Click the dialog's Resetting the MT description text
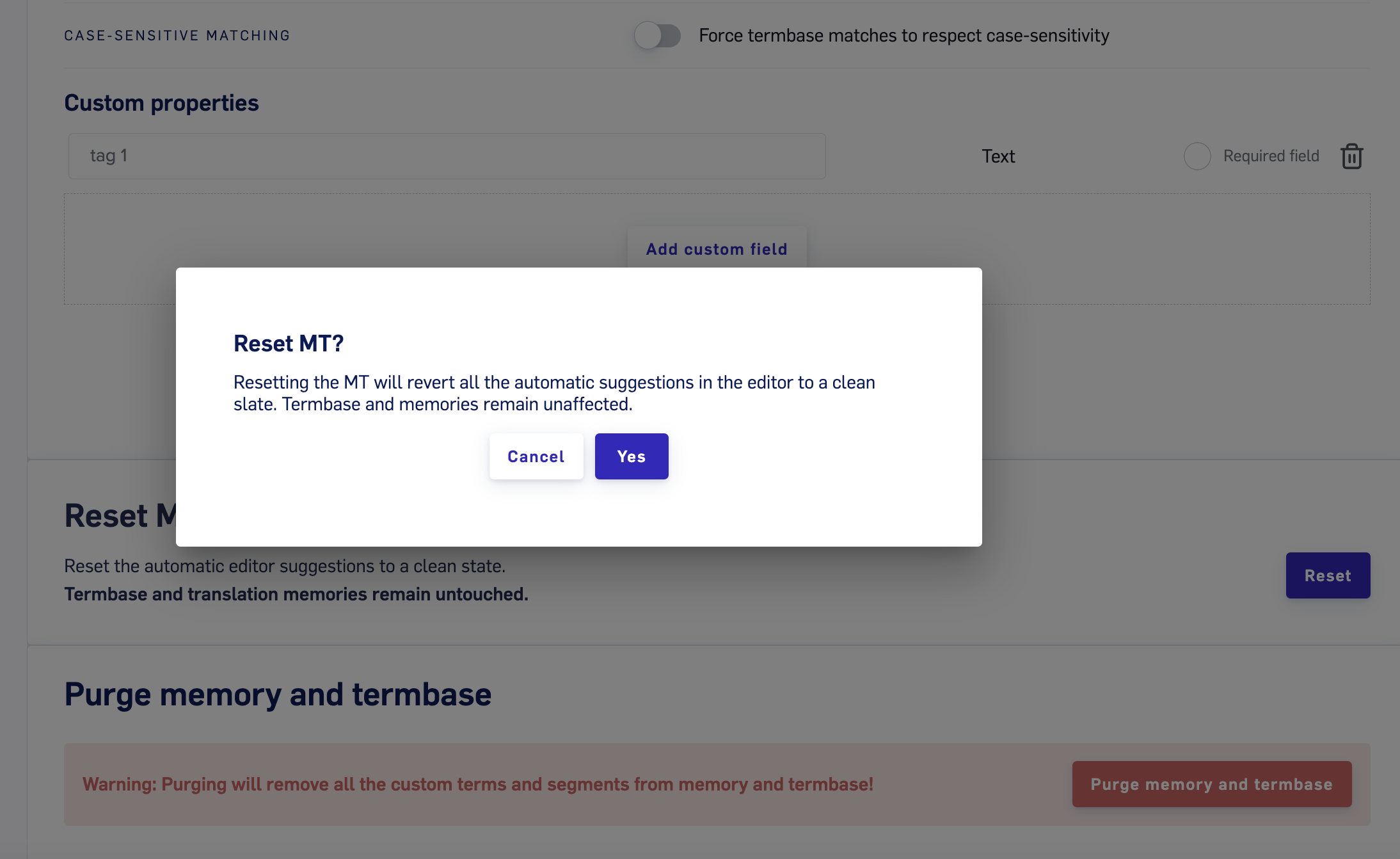 (x=554, y=393)
